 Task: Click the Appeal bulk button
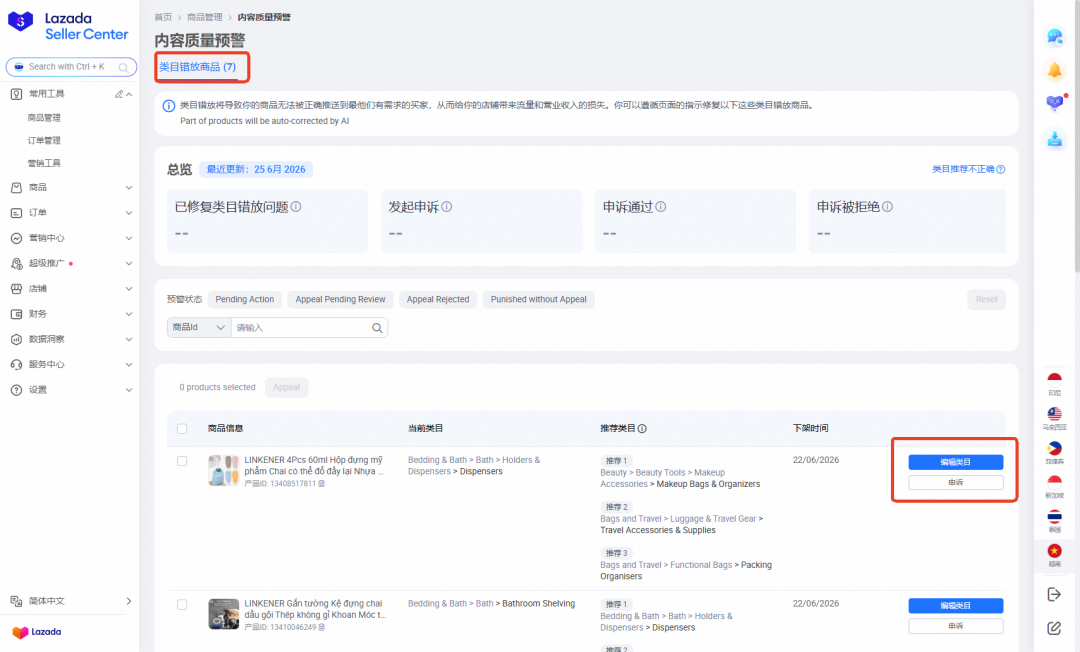coord(287,388)
